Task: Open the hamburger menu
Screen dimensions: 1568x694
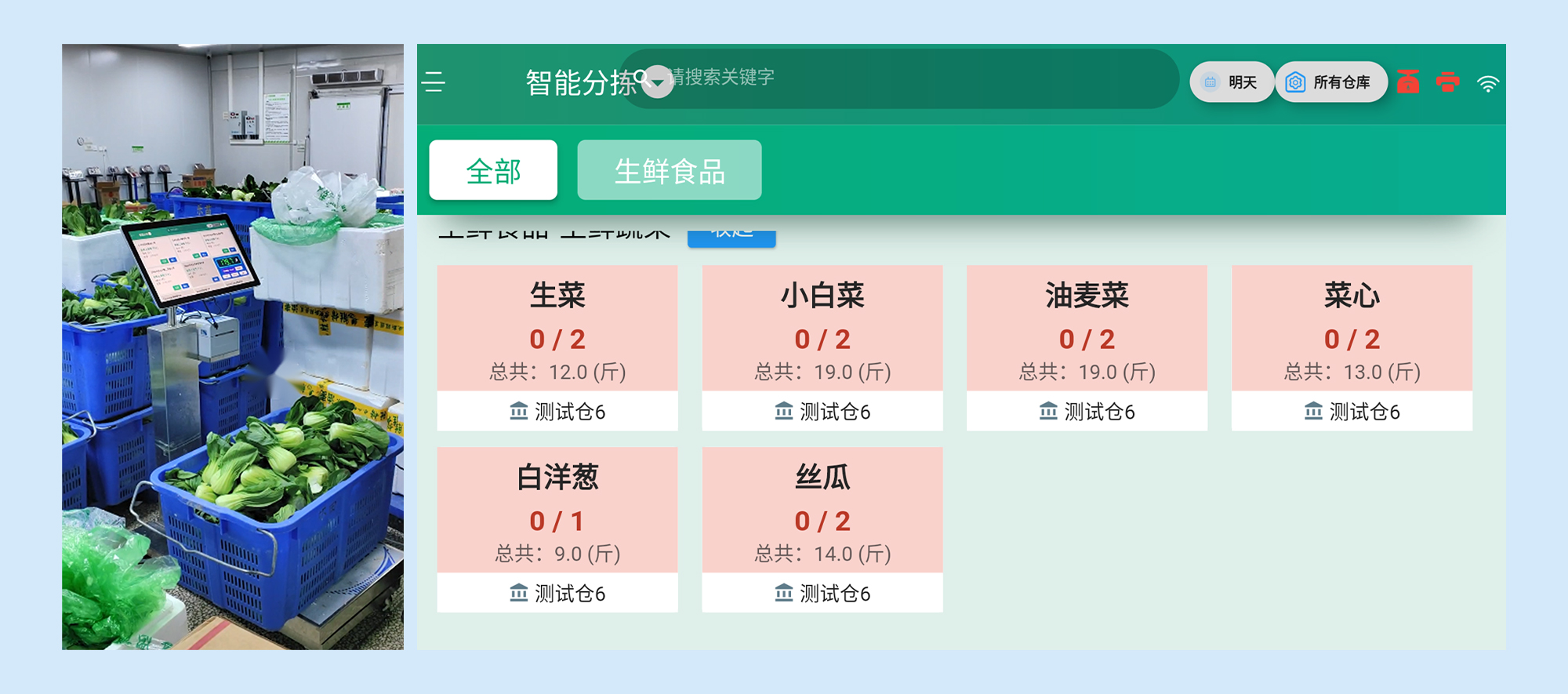Action: pyautogui.click(x=434, y=82)
